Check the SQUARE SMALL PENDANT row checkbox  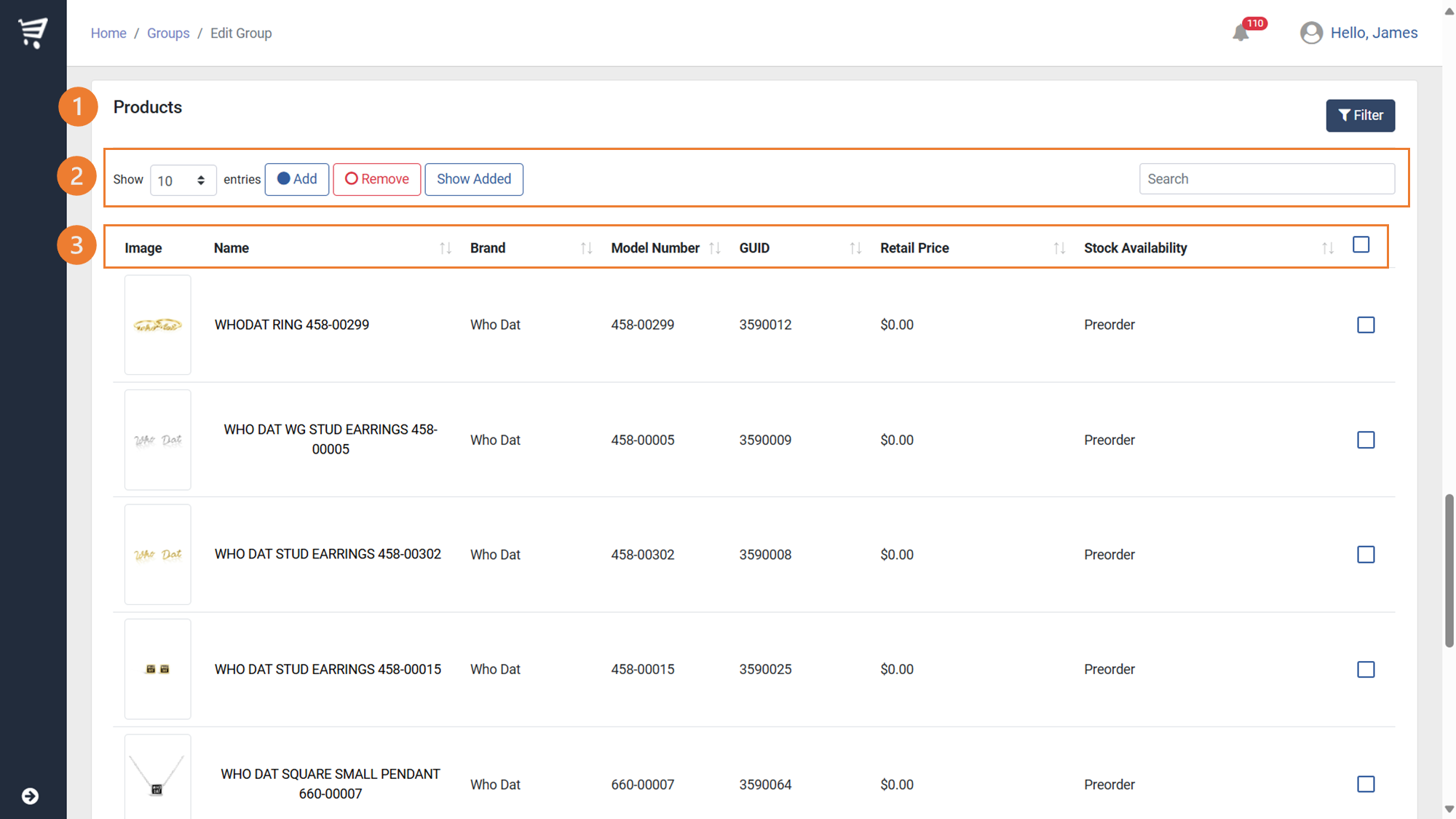1366,784
